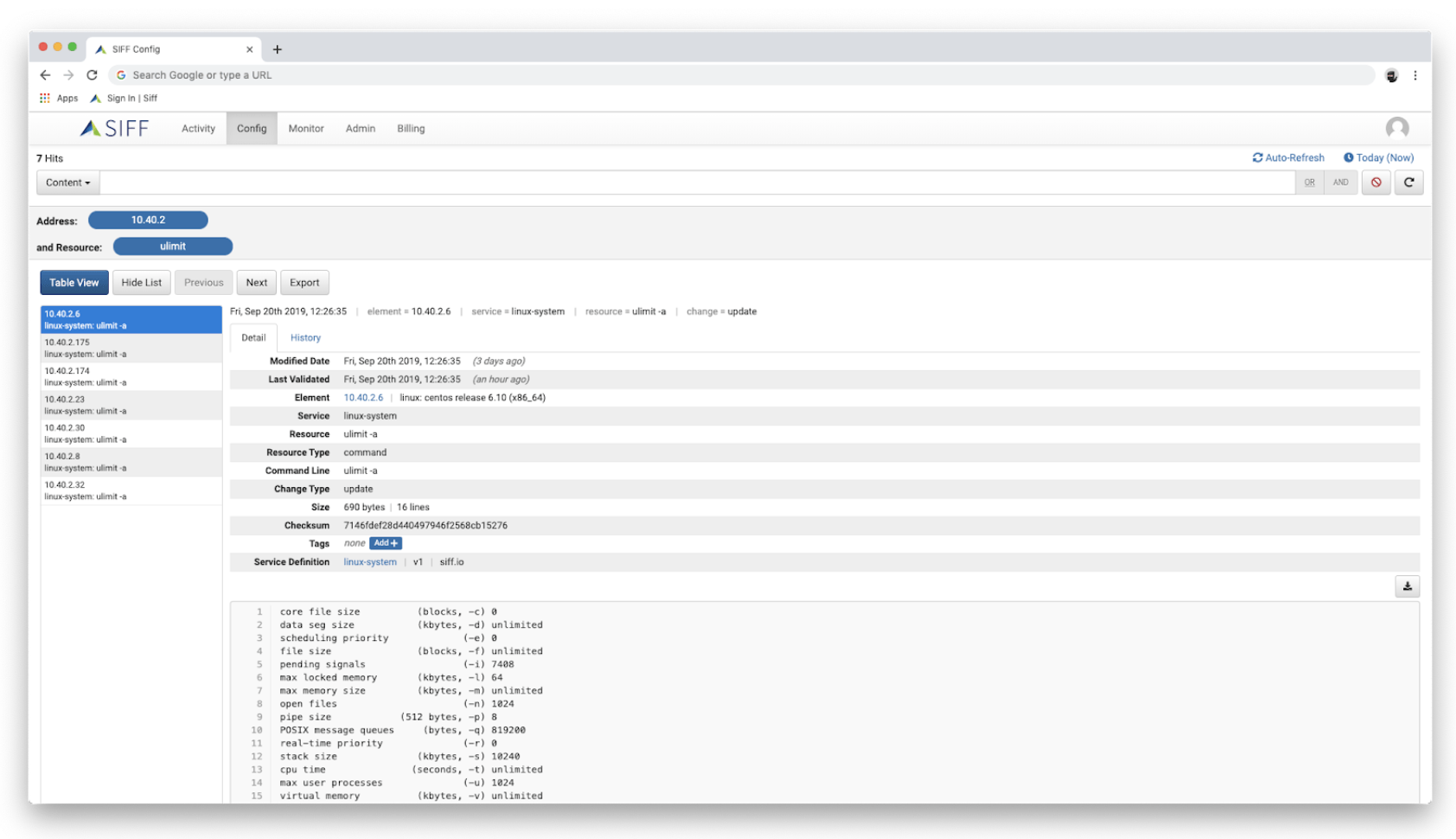1456x839 pixels.
Task: Open the Admin menu
Action: (x=361, y=128)
